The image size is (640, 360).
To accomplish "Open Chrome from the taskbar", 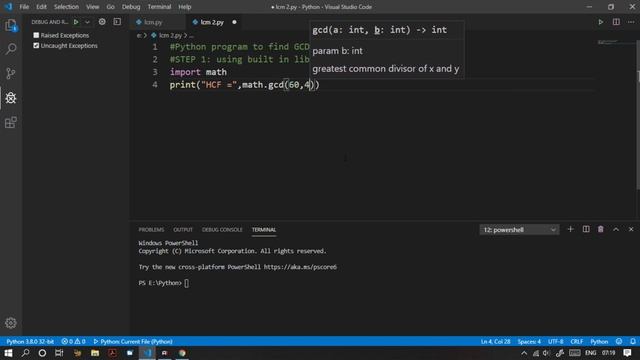I will point(182,353).
